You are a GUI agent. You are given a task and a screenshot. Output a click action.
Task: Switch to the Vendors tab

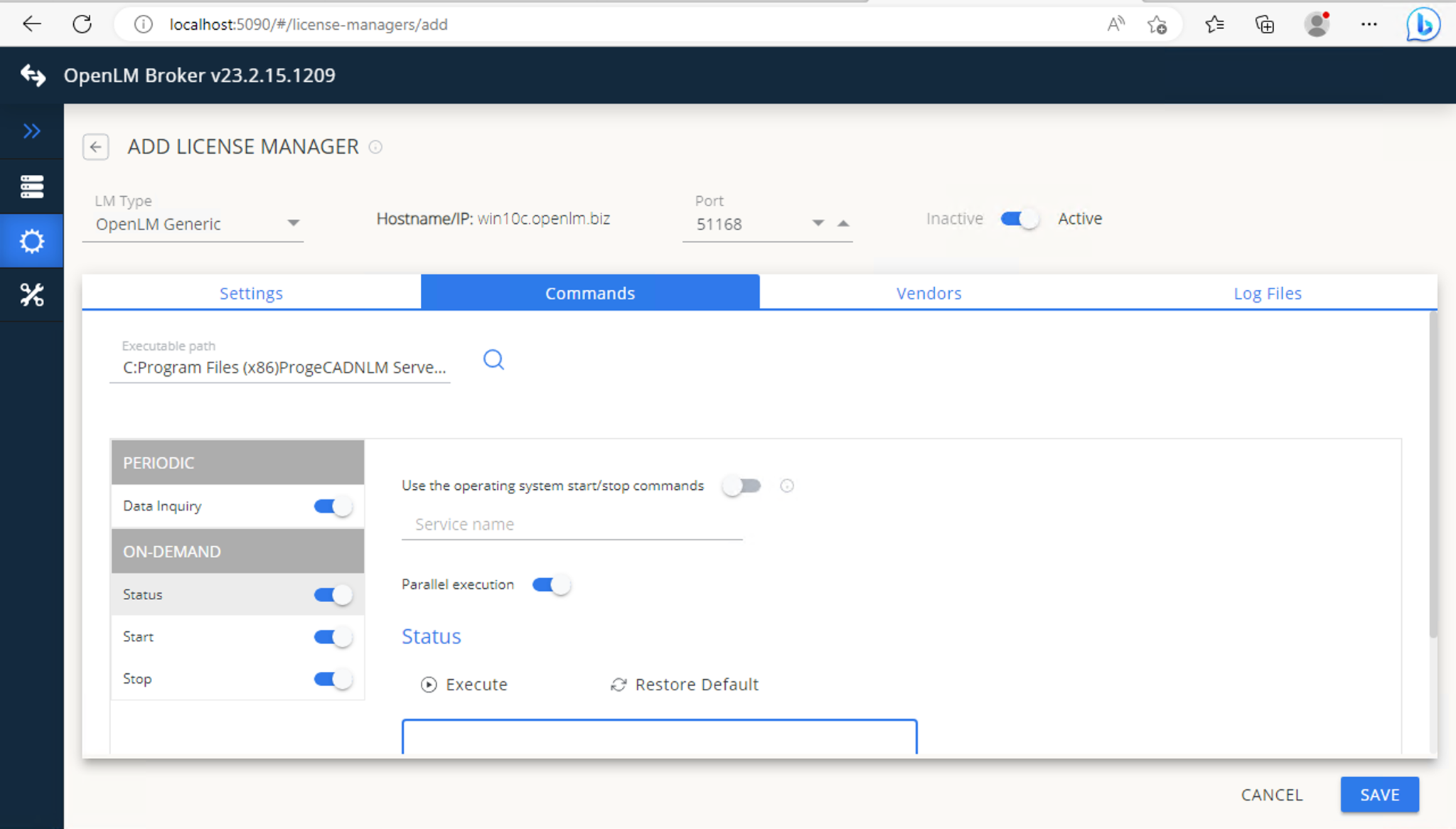tap(928, 293)
